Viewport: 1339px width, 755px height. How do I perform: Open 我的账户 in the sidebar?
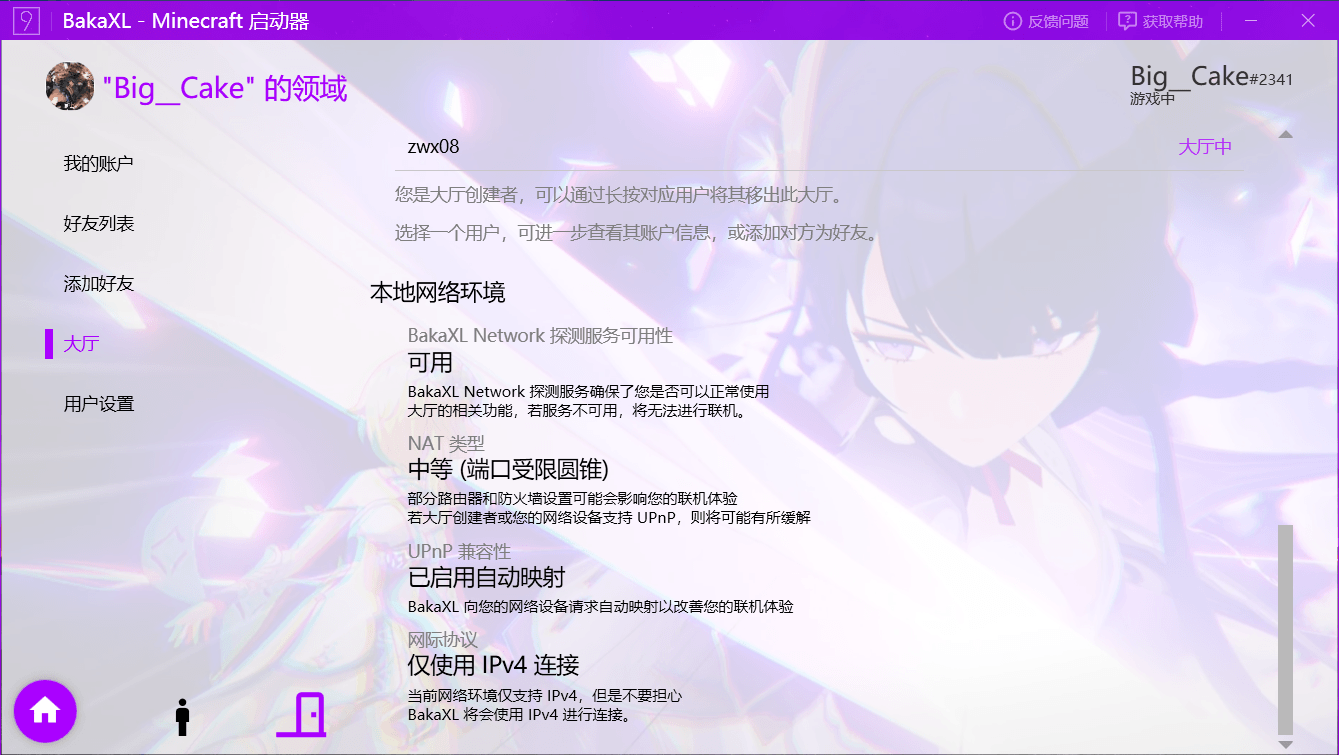click(98, 164)
